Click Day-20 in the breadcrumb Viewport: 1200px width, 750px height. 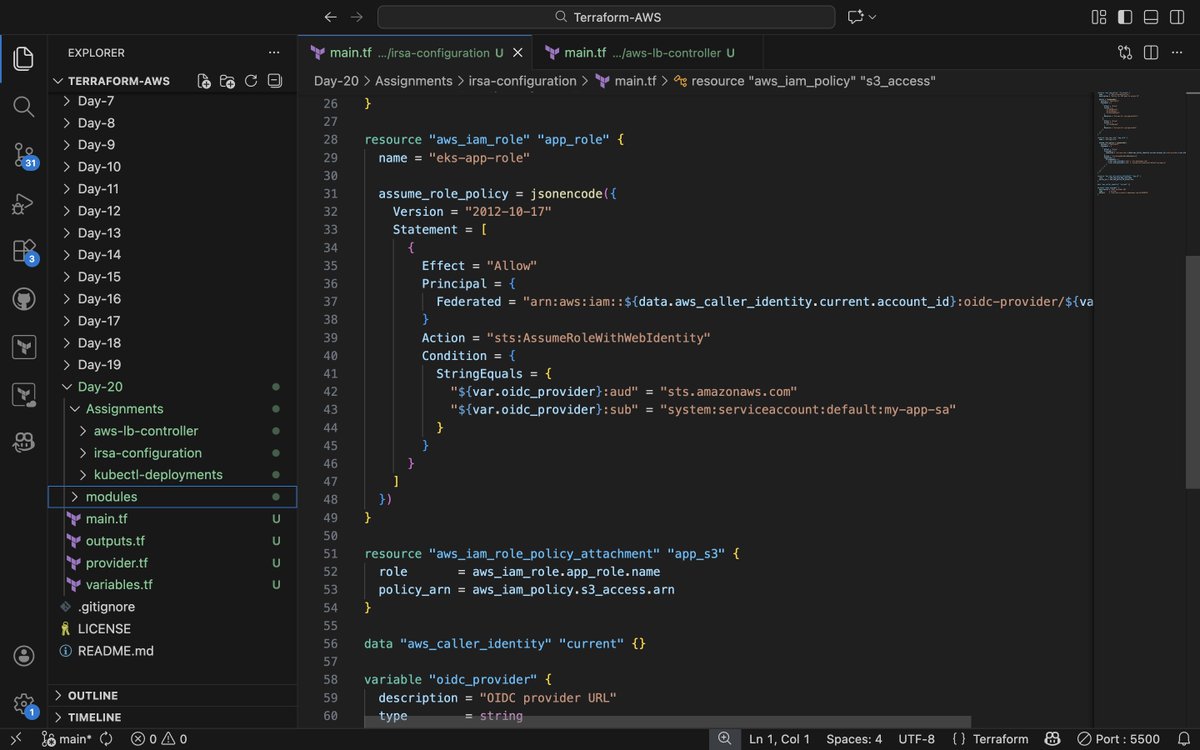coord(336,81)
